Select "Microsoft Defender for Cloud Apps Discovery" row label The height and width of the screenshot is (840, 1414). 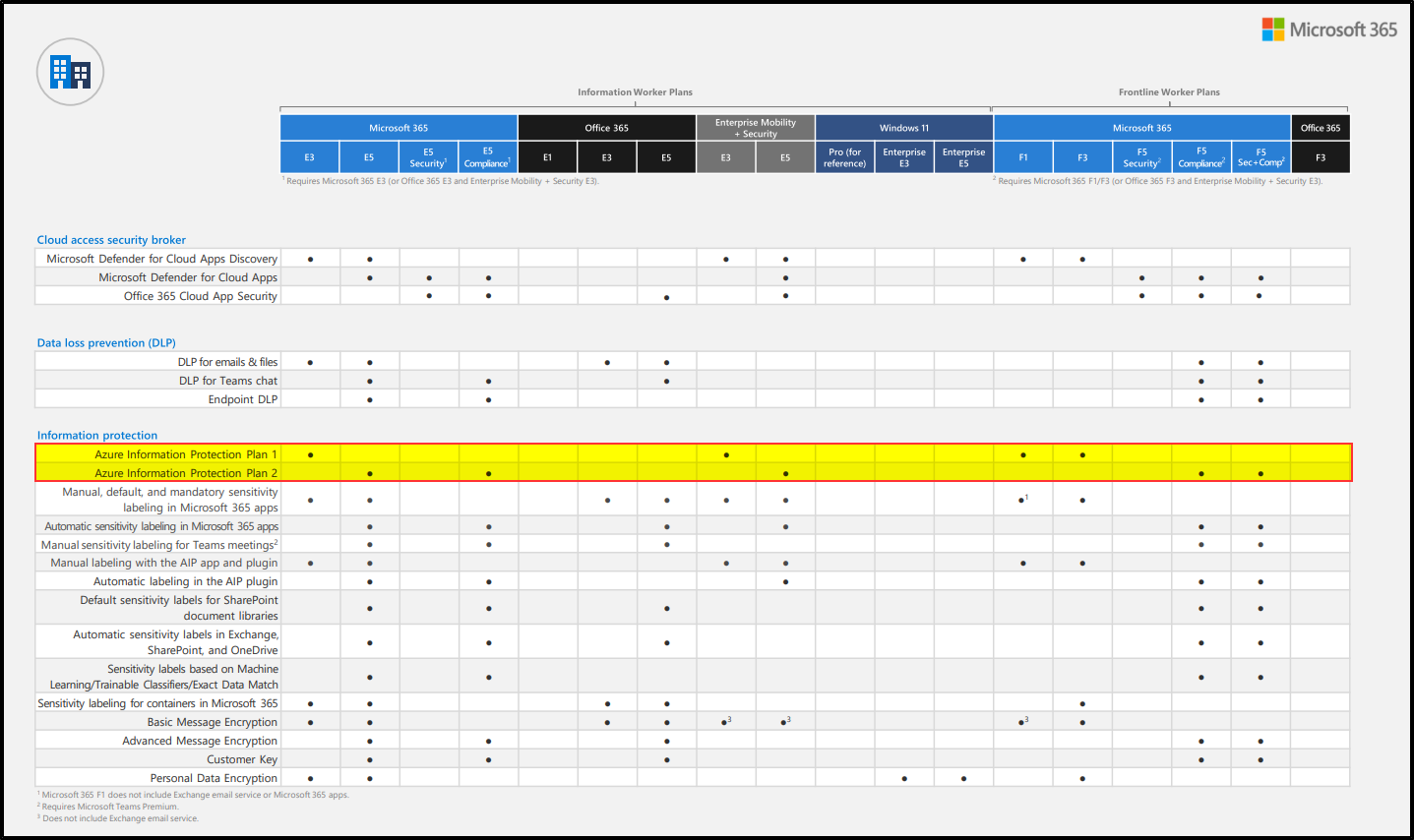click(162, 259)
